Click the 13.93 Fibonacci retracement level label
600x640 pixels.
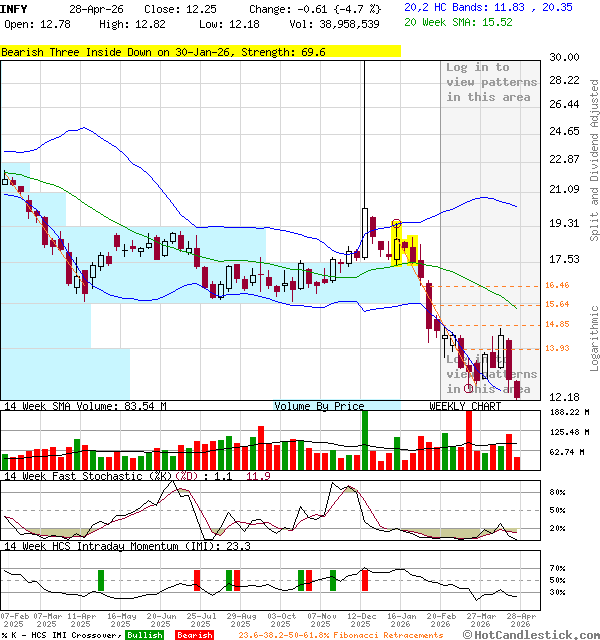click(557, 348)
